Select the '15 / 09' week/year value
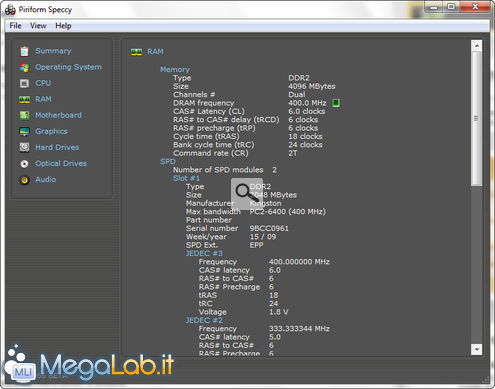 tap(263, 237)
